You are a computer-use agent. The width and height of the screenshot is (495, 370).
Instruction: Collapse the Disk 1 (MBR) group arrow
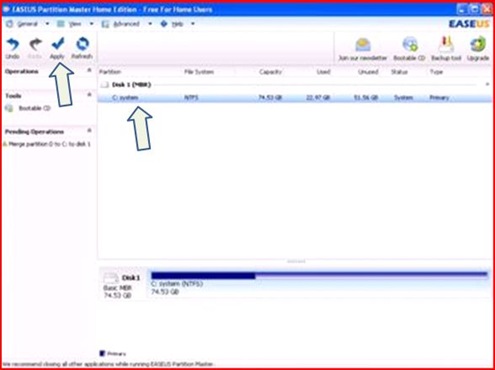coord(487,84)
